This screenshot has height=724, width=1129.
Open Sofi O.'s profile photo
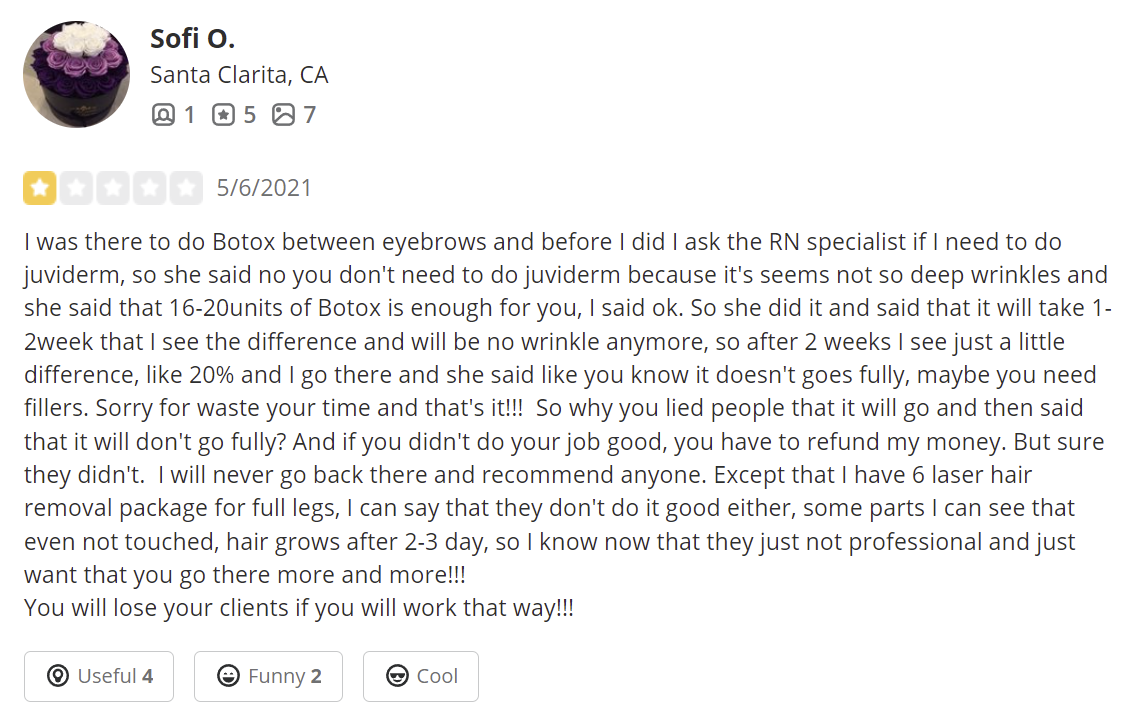pyautogui.click(x=76, y=74)
